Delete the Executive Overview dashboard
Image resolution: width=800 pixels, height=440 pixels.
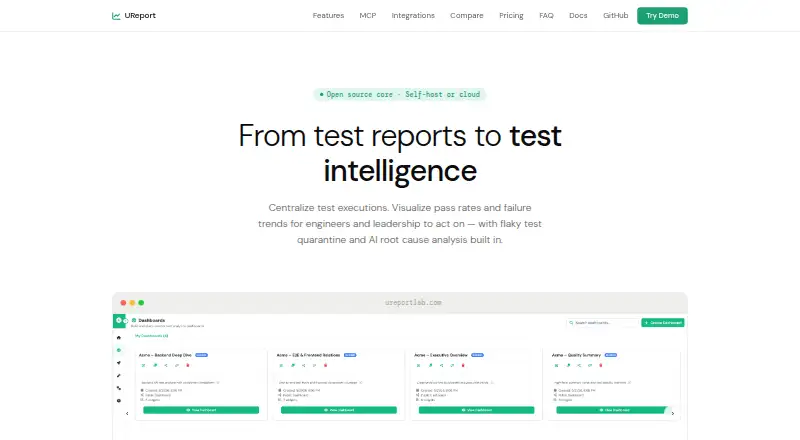point(463,365)
